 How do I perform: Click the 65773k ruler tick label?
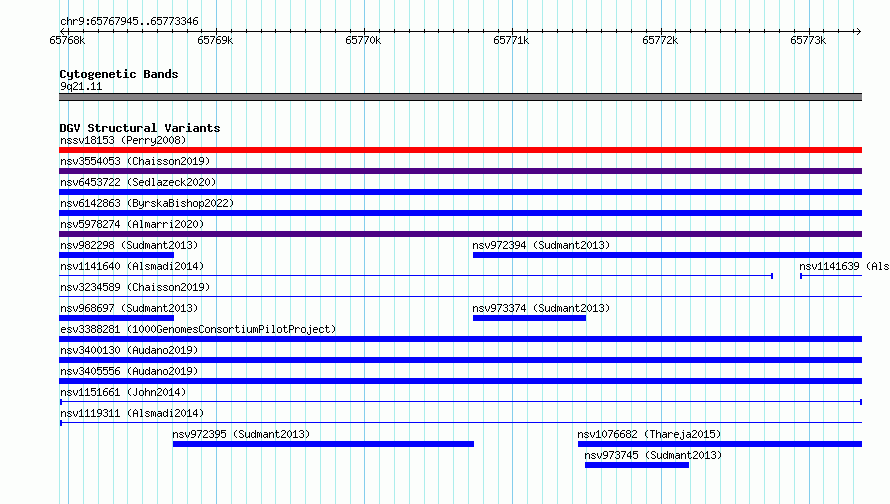pos(808,40)
